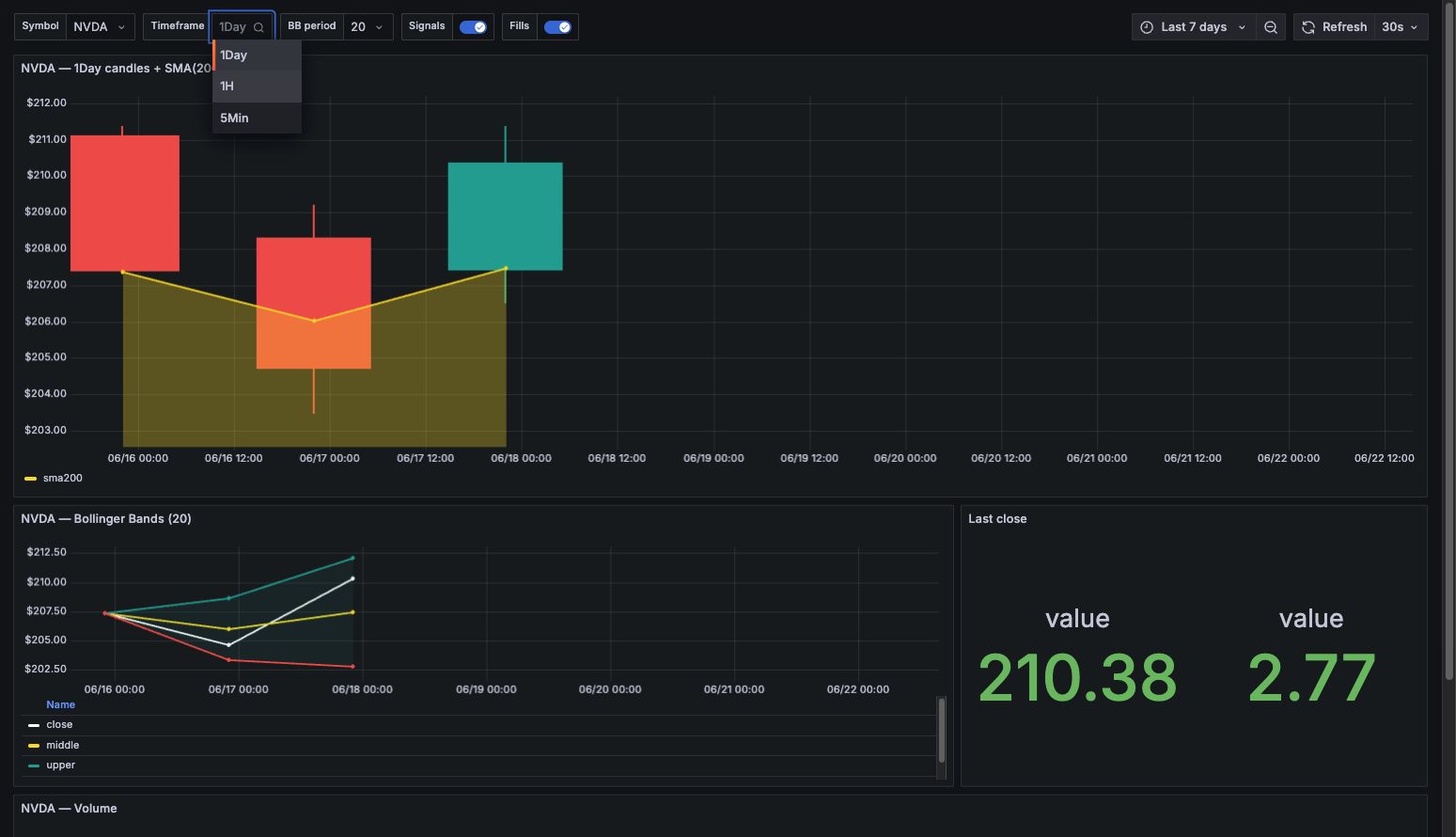
Task: Click the sma200 legend entry
Action: pos(62,478)
